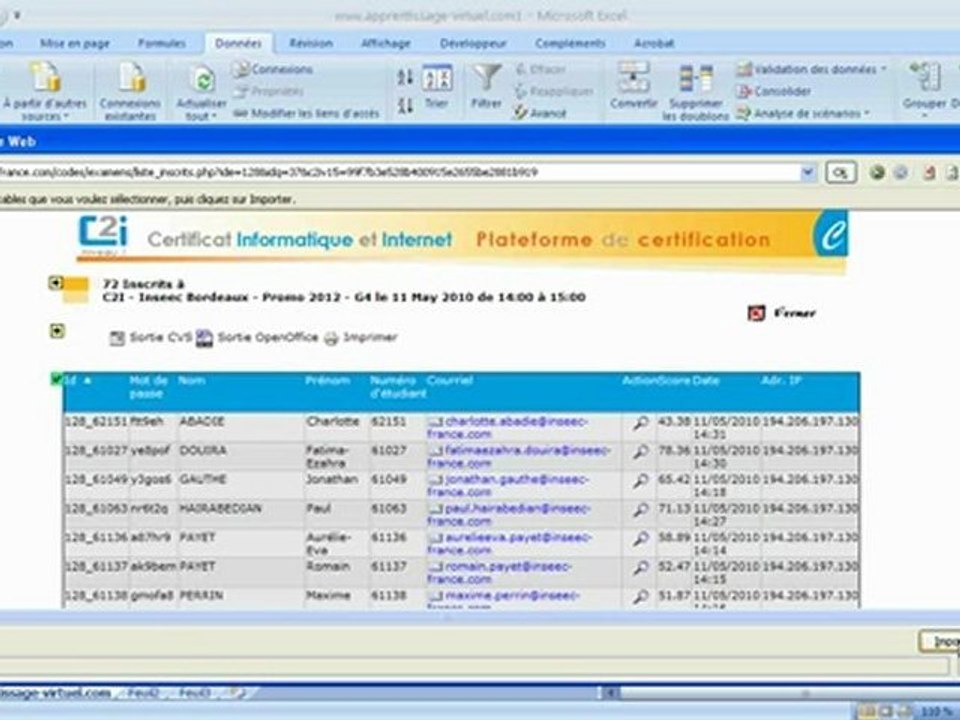The width and height of the screenshot is (960, 720).
Task: Click magnifier icon in PERRIN row
Action: [640, 596]
